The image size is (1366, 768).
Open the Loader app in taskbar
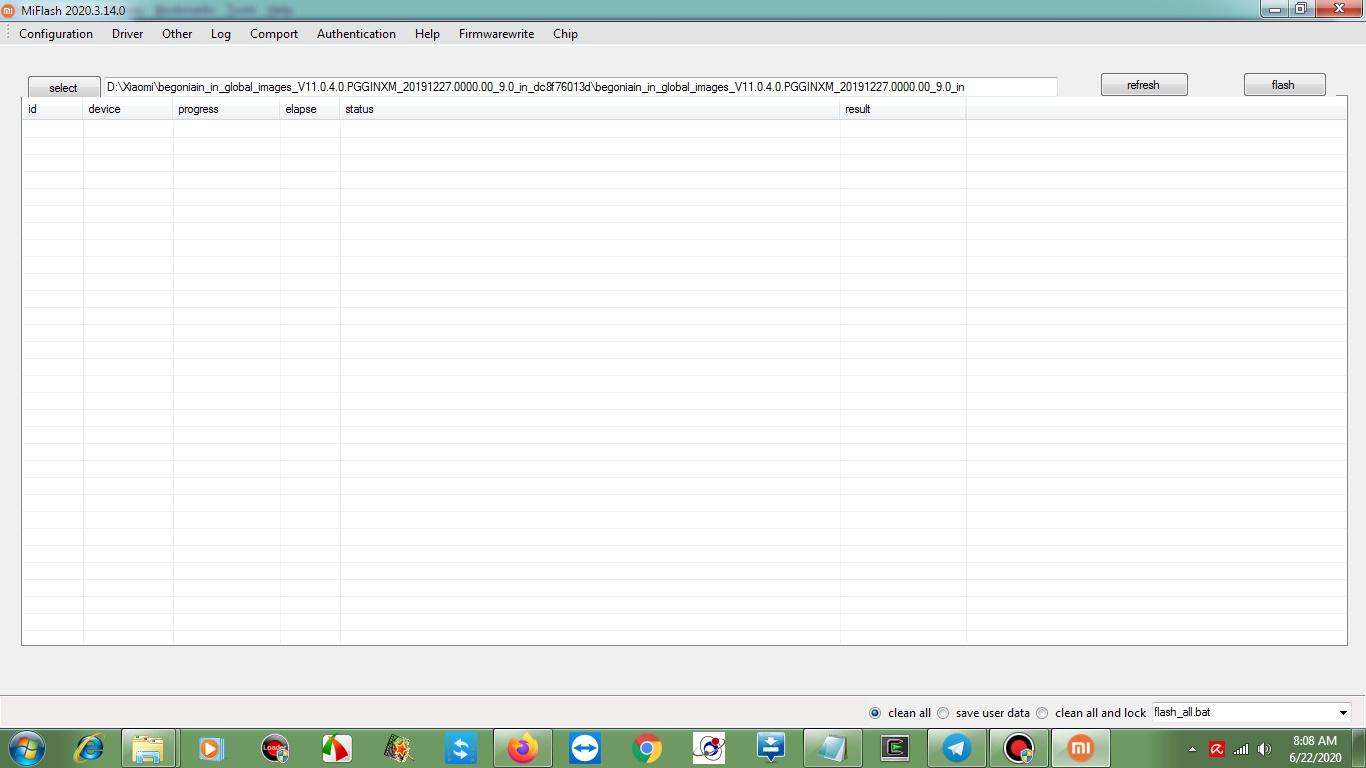[x=275, y=748]
